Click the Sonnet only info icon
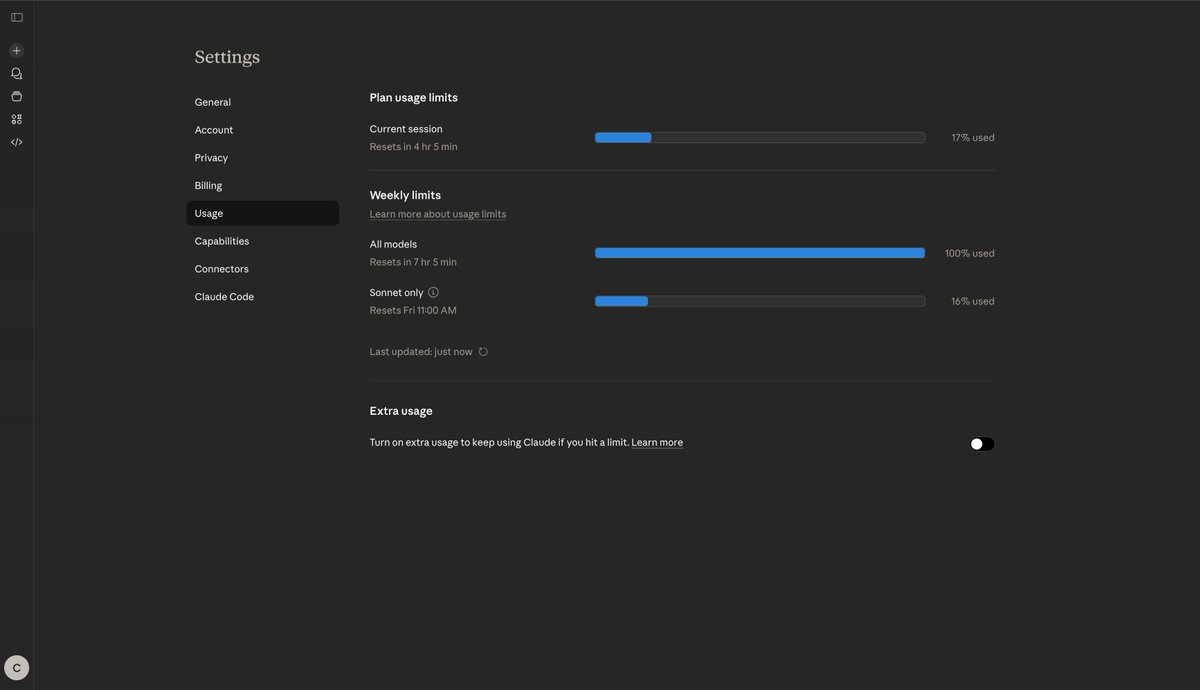 click(433, 292)
